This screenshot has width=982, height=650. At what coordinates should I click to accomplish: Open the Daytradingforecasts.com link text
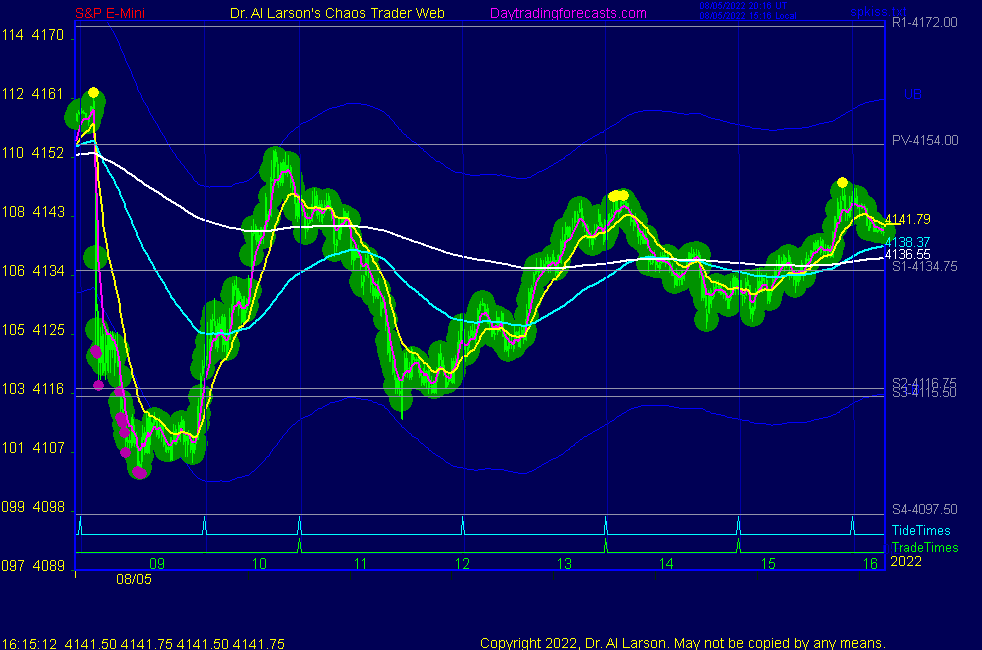pyautogui.click(x=568, y=13)
